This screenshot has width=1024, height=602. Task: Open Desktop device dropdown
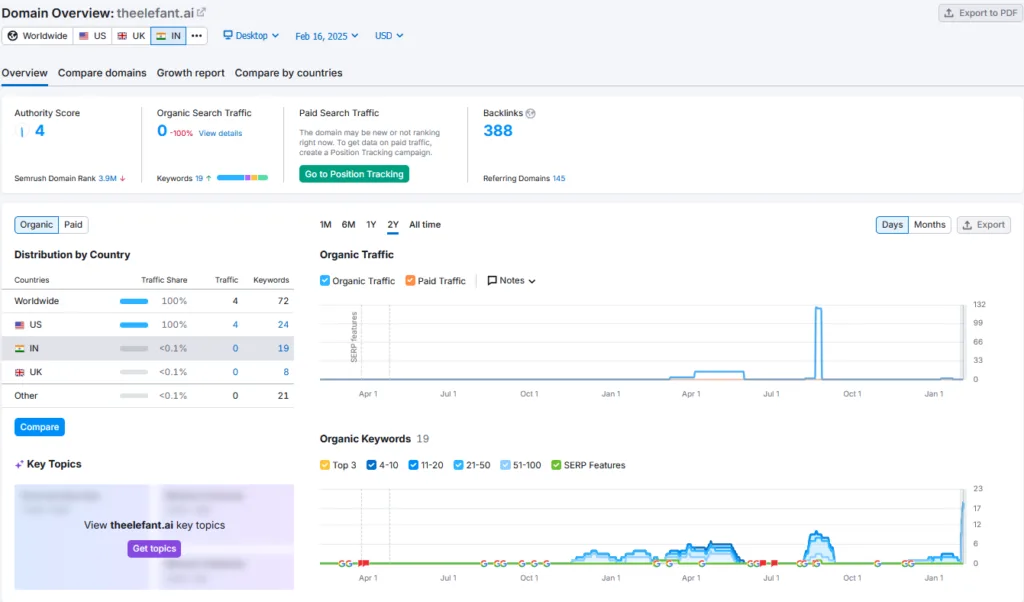click(x=251, y=35)
